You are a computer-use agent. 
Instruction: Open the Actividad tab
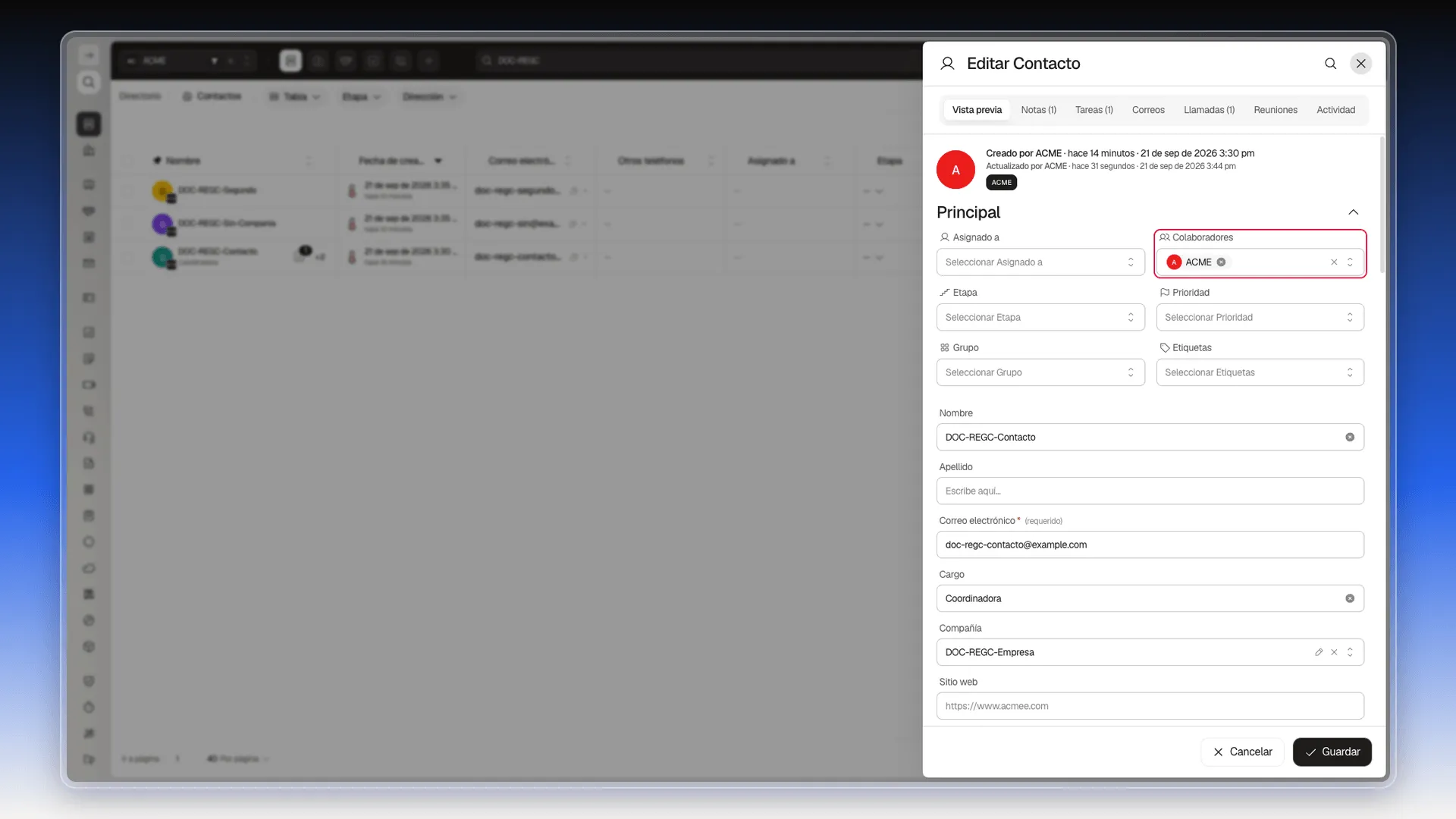[1335, 110]
